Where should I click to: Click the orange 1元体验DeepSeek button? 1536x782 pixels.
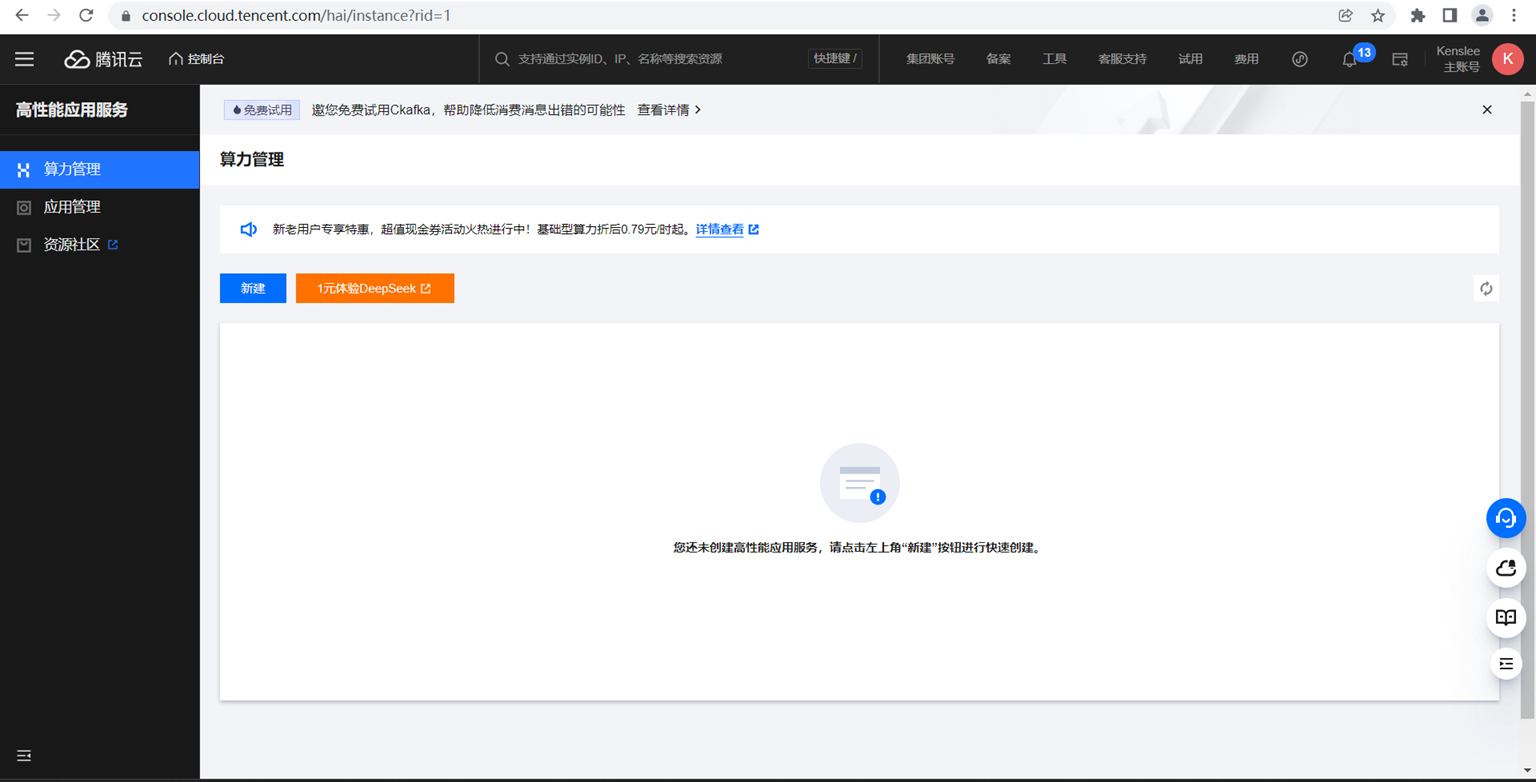[x=374, y=288]
